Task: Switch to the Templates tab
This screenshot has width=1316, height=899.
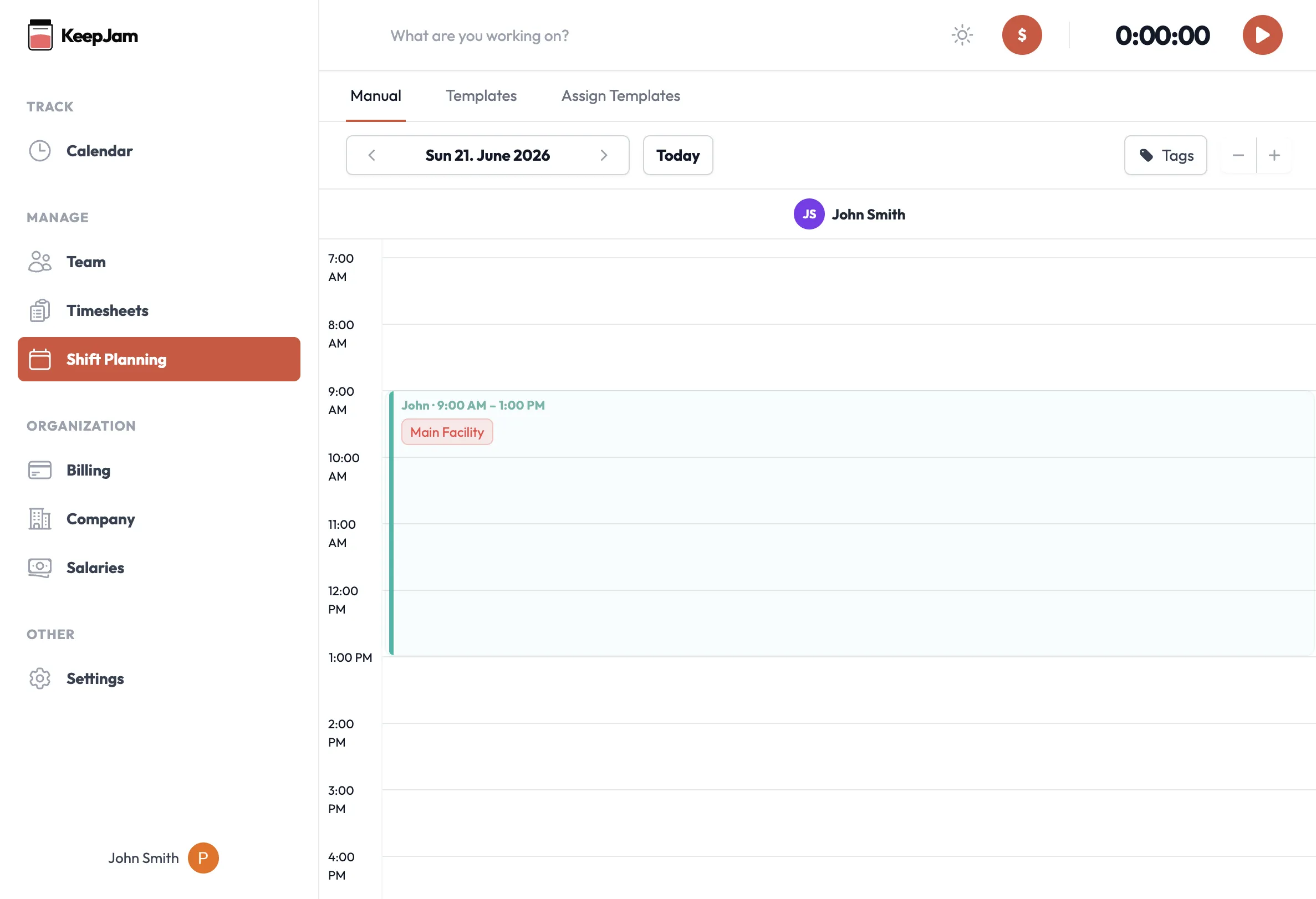Action: coord(481,96)
